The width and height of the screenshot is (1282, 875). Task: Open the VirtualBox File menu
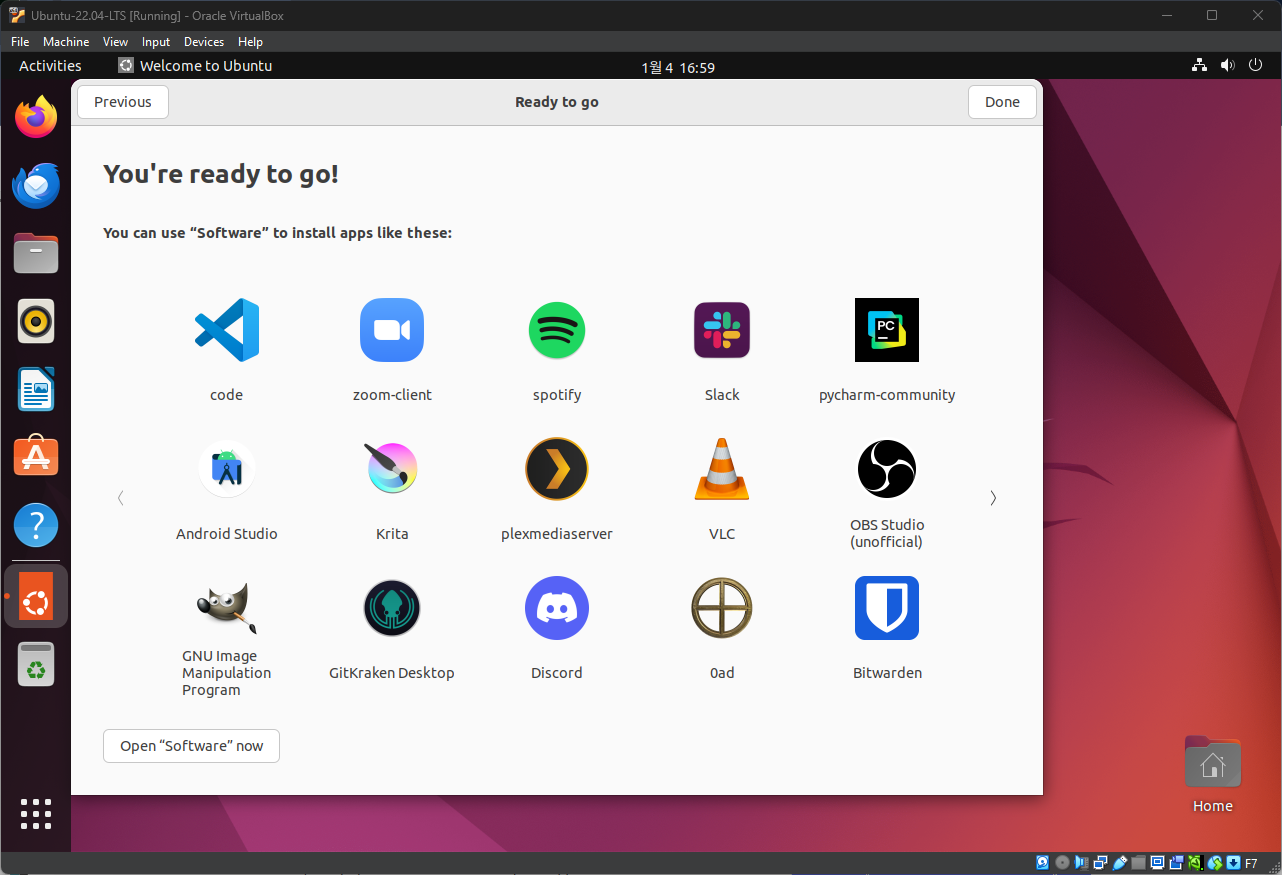(x=20, y=42)
